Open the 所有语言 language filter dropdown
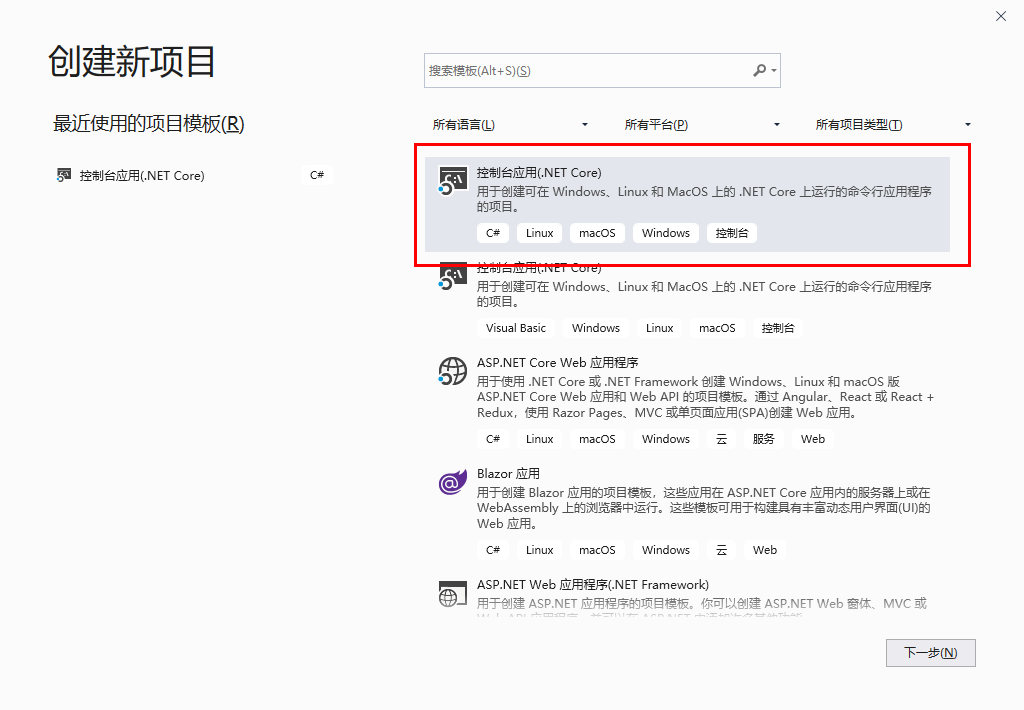The height and width of the screenshot is (710, 1024). 510,125
